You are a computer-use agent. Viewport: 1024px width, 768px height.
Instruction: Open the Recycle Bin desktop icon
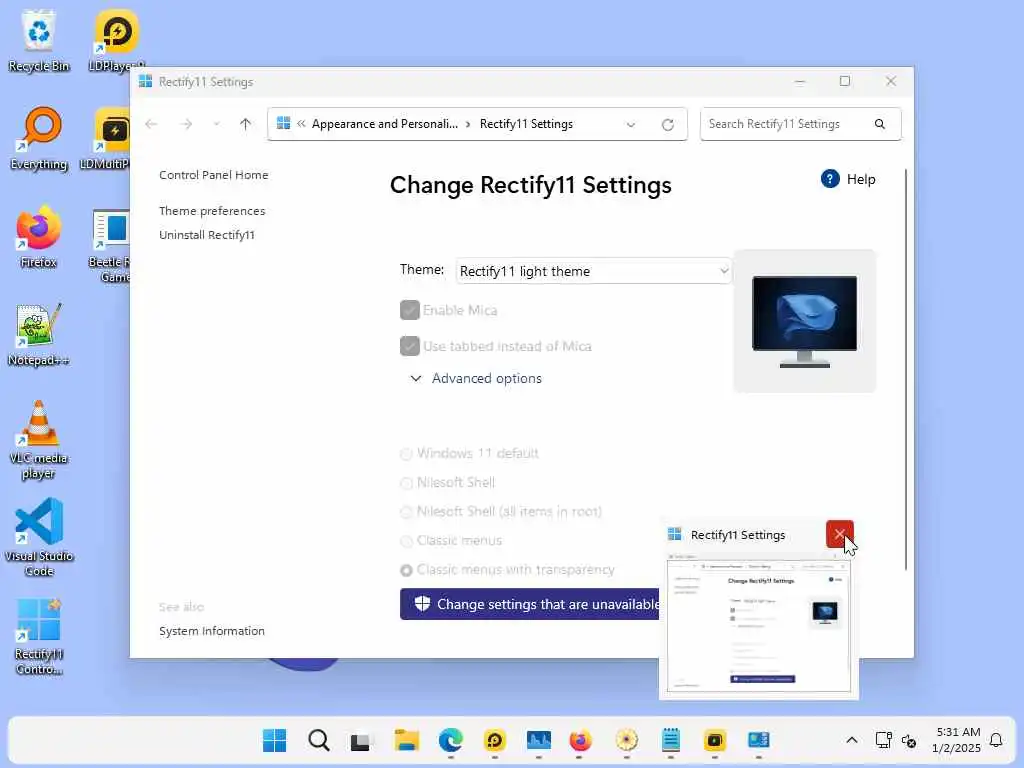point(39,41)
